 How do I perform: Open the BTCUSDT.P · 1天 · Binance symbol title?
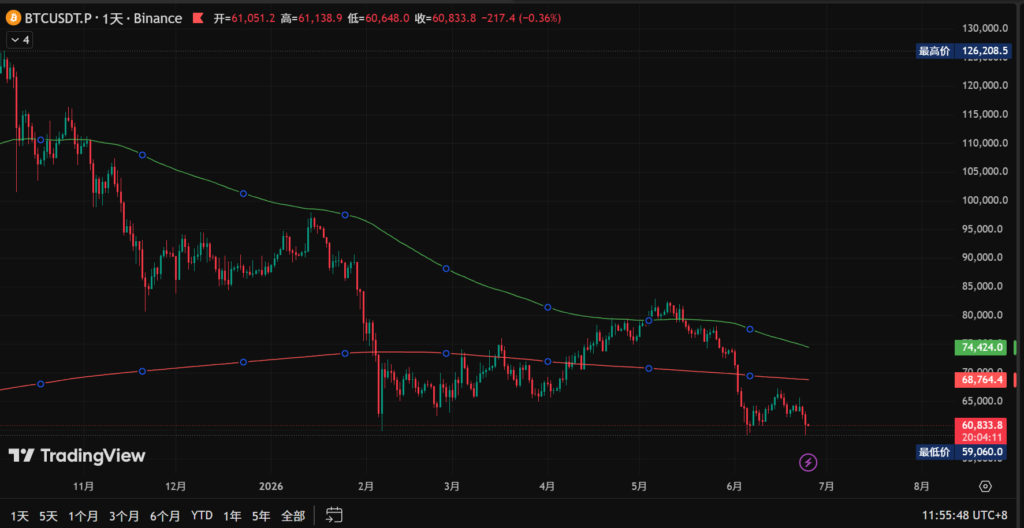103,18
